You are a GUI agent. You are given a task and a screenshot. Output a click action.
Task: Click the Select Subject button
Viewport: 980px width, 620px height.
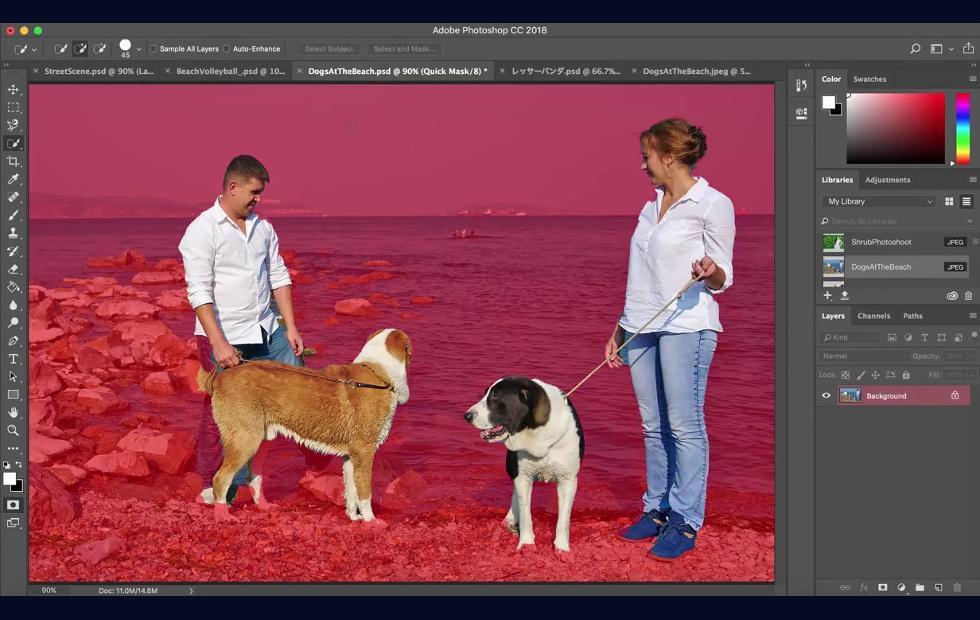[329, 49]
